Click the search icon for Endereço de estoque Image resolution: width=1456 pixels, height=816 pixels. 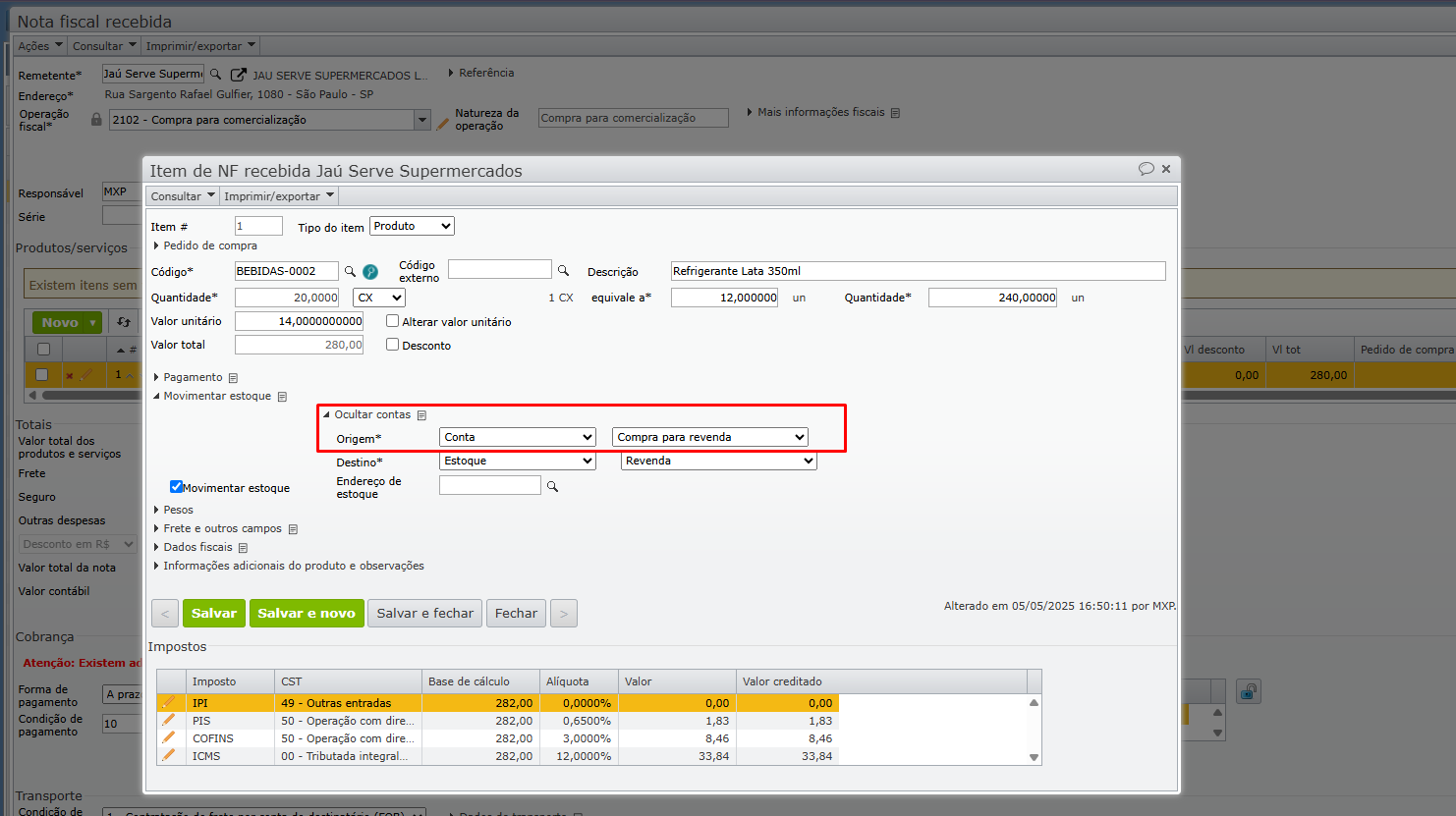[x=552, y=486]
